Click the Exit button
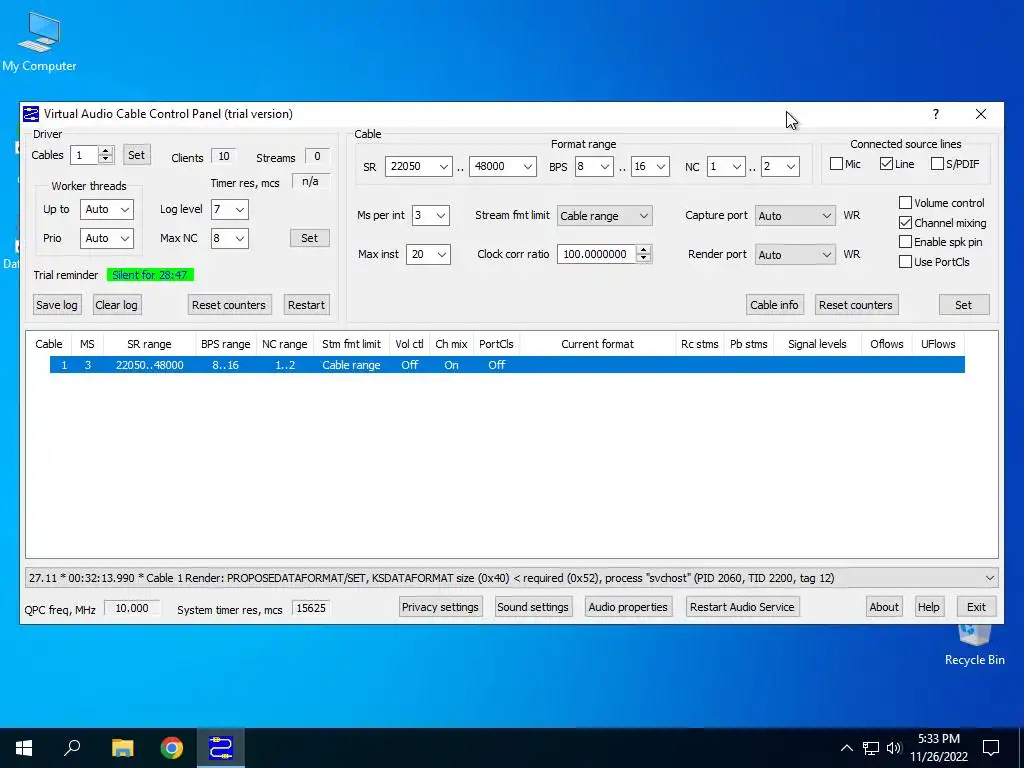The height and width of the screenshot is (768, 1024). tap(976, 607)
